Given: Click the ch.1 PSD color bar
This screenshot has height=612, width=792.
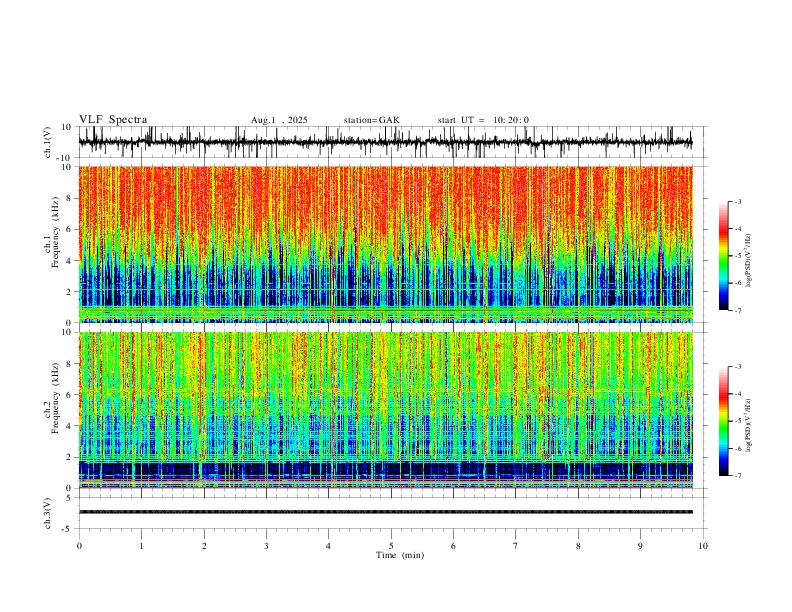Looking at the screenshot, I should point(723,256).
